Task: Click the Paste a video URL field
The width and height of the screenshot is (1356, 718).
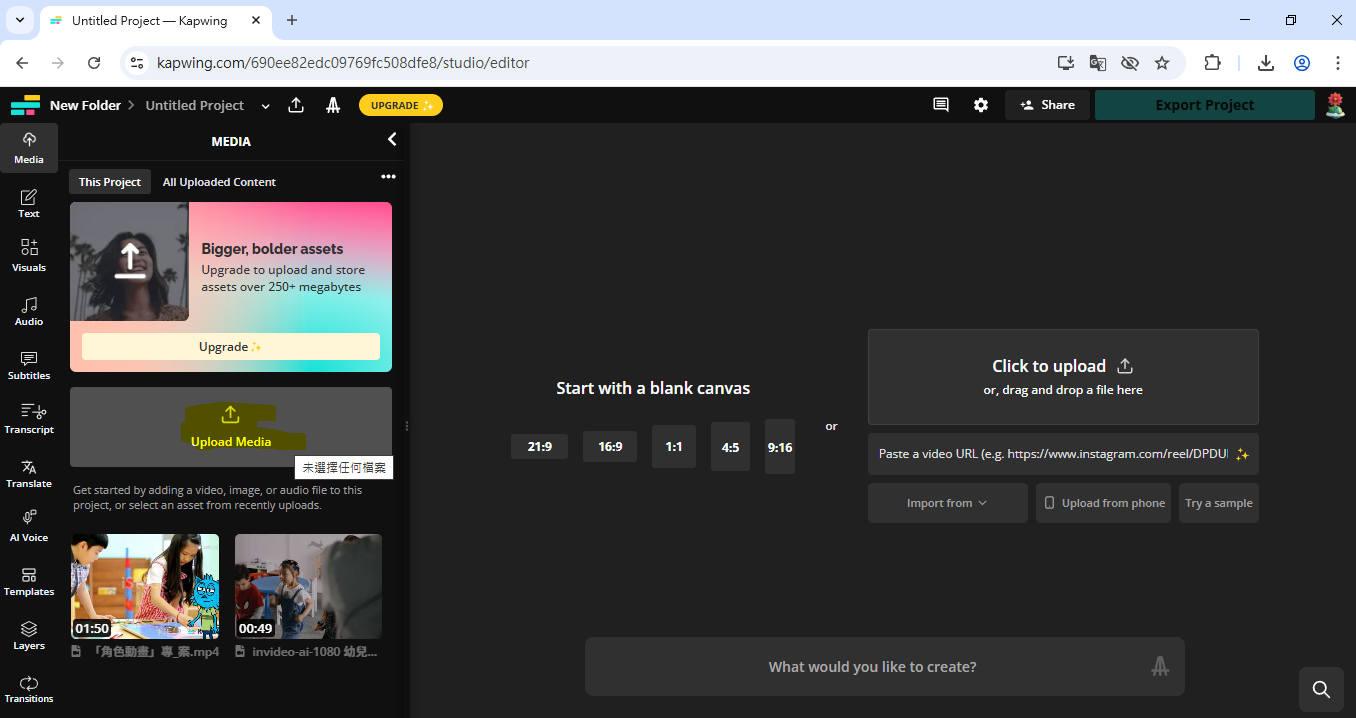Action: (1052, 454)
